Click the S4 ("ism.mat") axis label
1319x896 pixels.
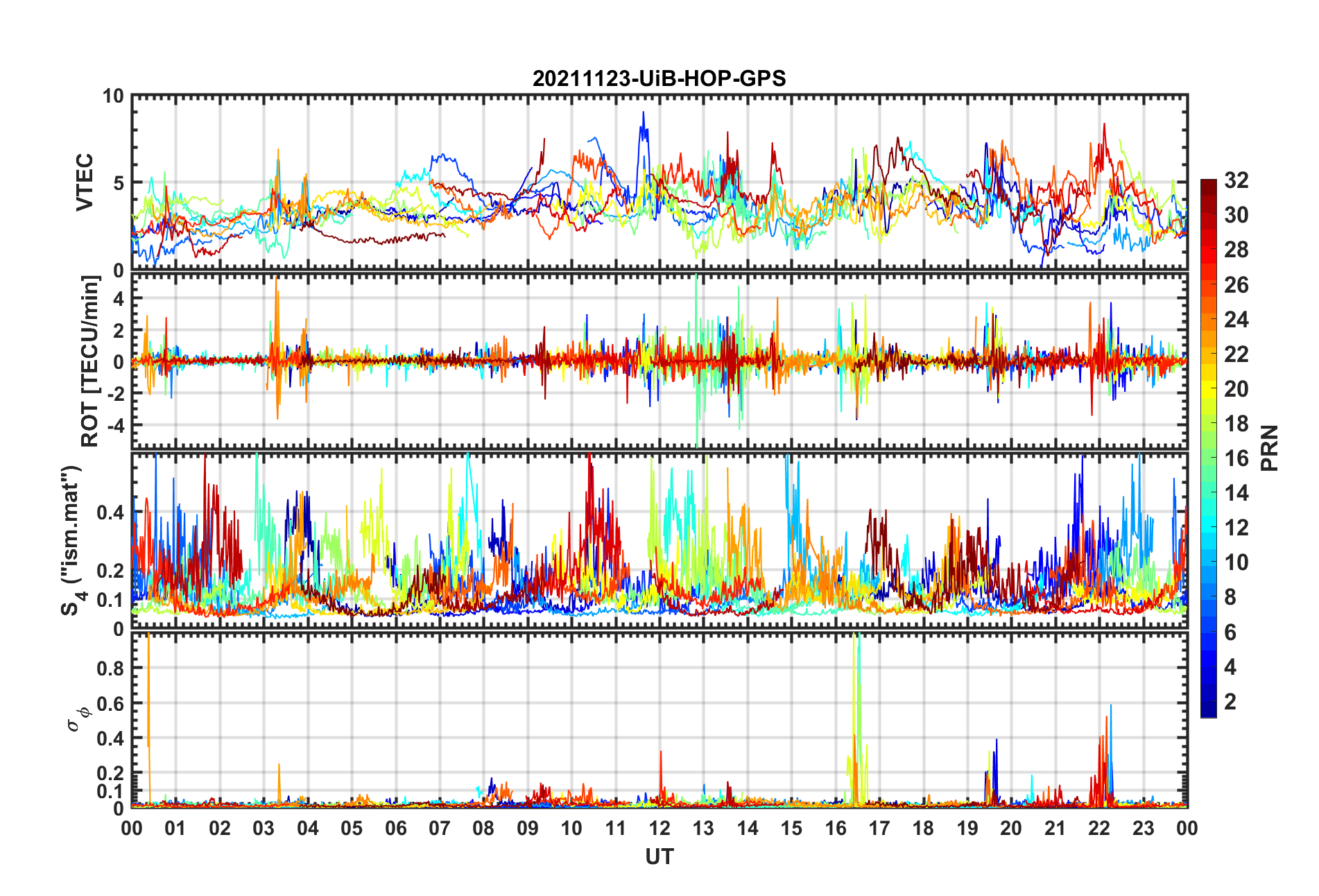[x=71, y=541]
